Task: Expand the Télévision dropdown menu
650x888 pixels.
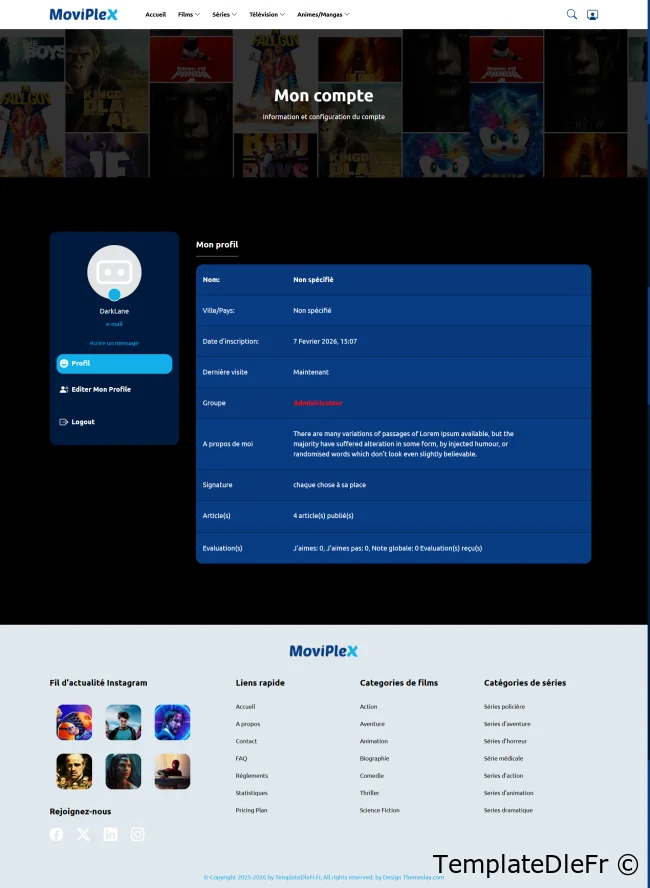Action: pos(266,15)
